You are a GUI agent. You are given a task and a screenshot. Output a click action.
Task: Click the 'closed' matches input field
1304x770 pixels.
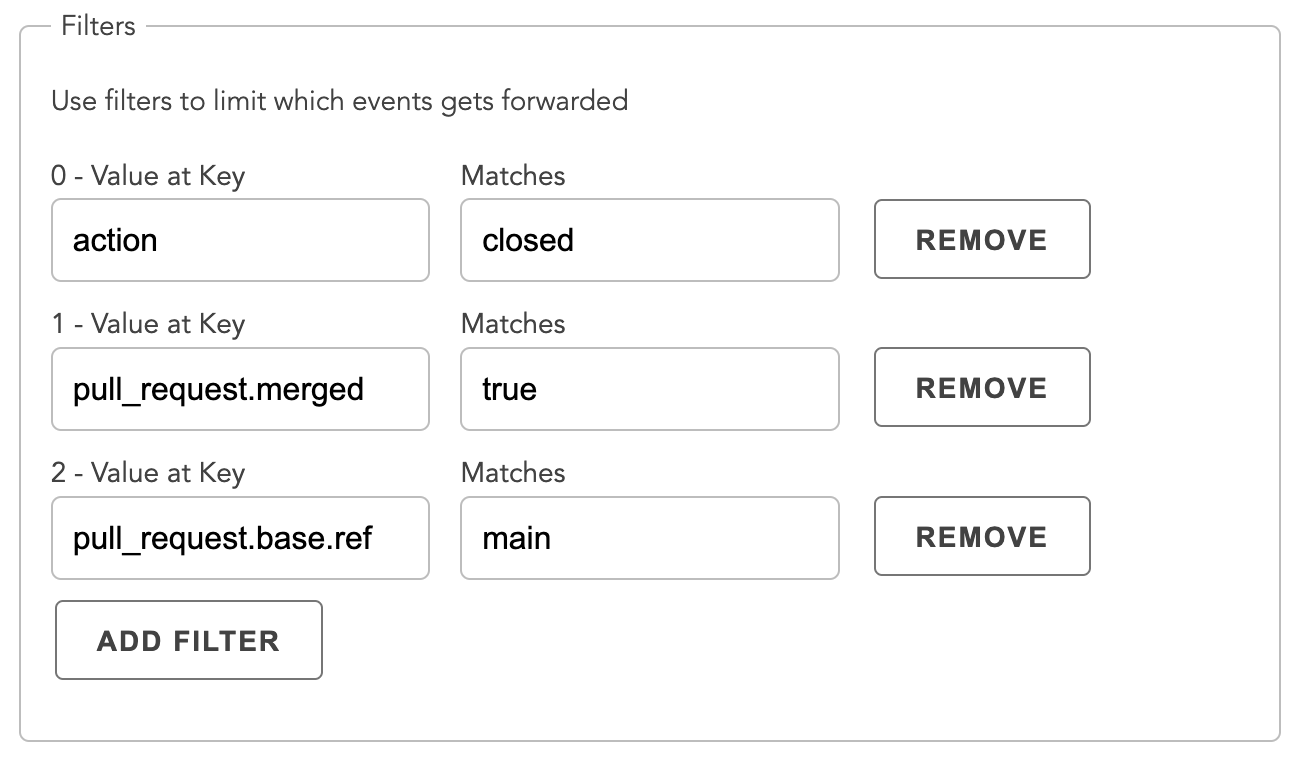(x=649, y=240)
